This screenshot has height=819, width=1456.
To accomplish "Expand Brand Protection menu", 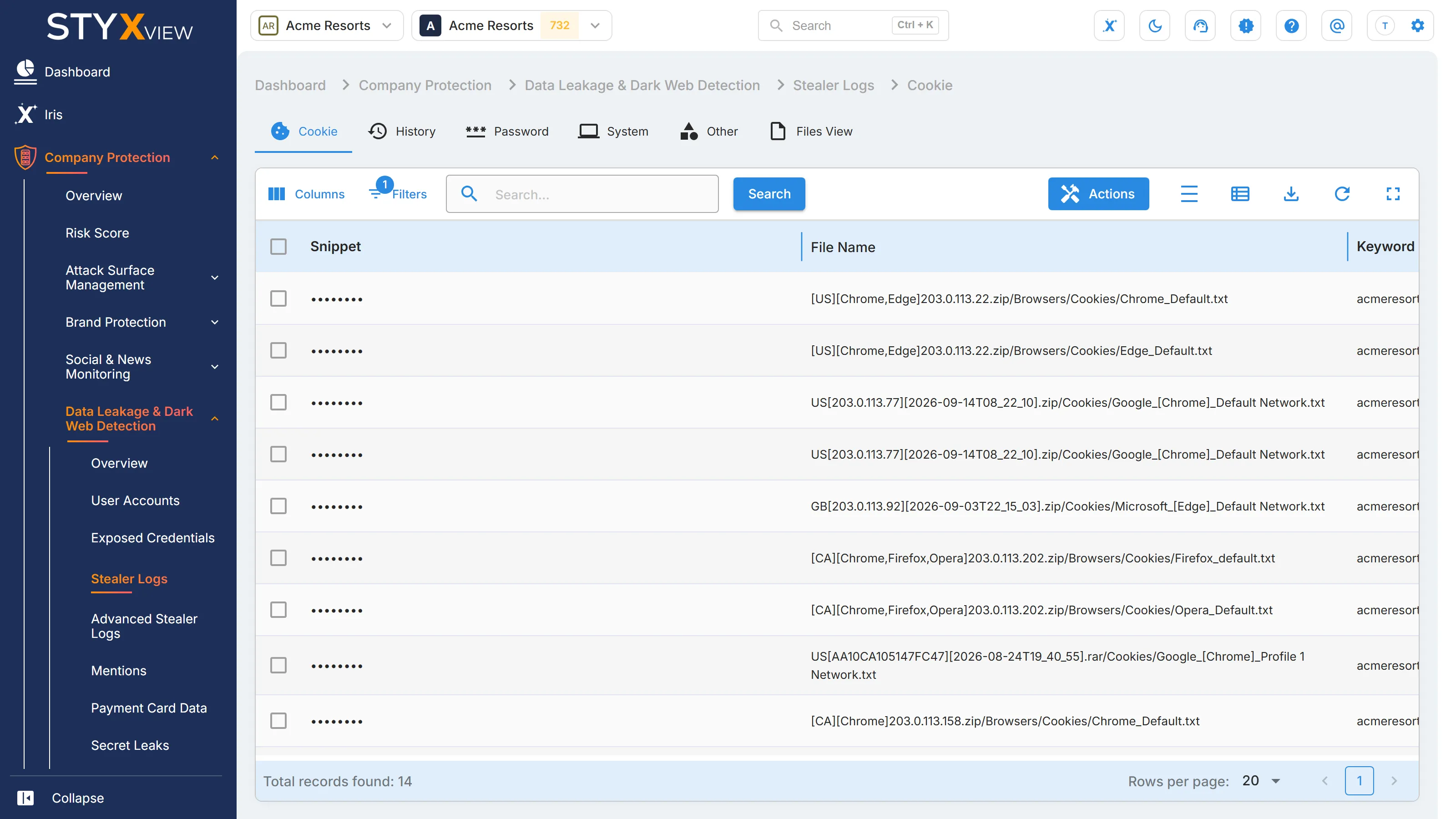I will 215,322.
